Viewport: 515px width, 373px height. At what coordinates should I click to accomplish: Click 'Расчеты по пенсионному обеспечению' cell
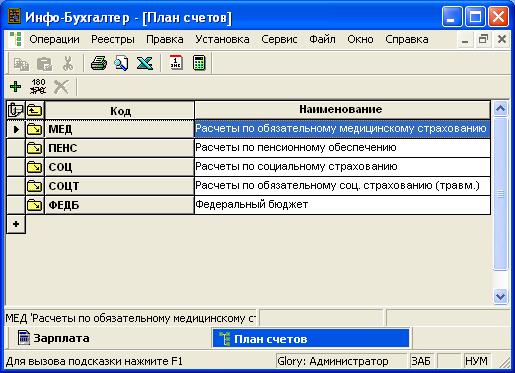342,148
